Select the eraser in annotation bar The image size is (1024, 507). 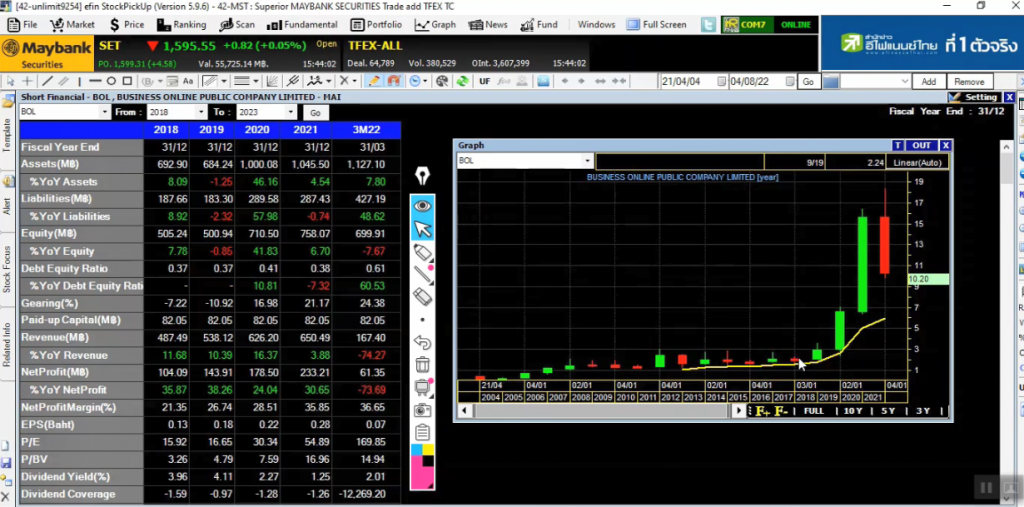coord(423,297)
